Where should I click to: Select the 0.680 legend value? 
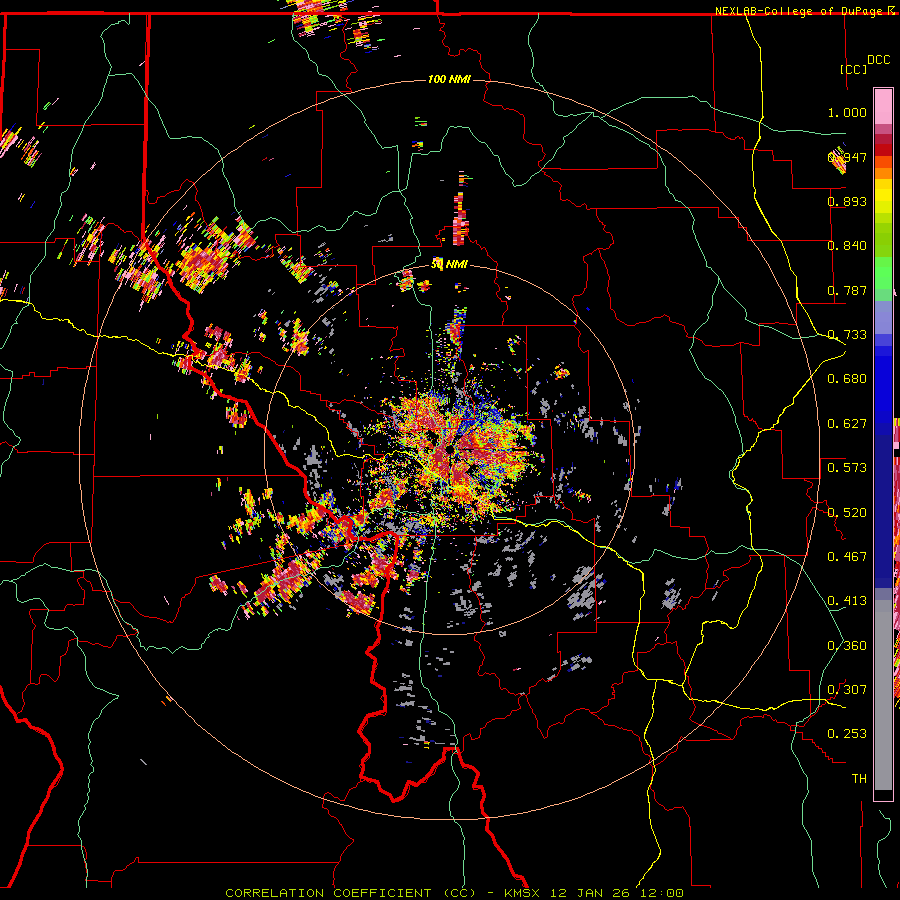pyautogui.click(x=847, y=379)
